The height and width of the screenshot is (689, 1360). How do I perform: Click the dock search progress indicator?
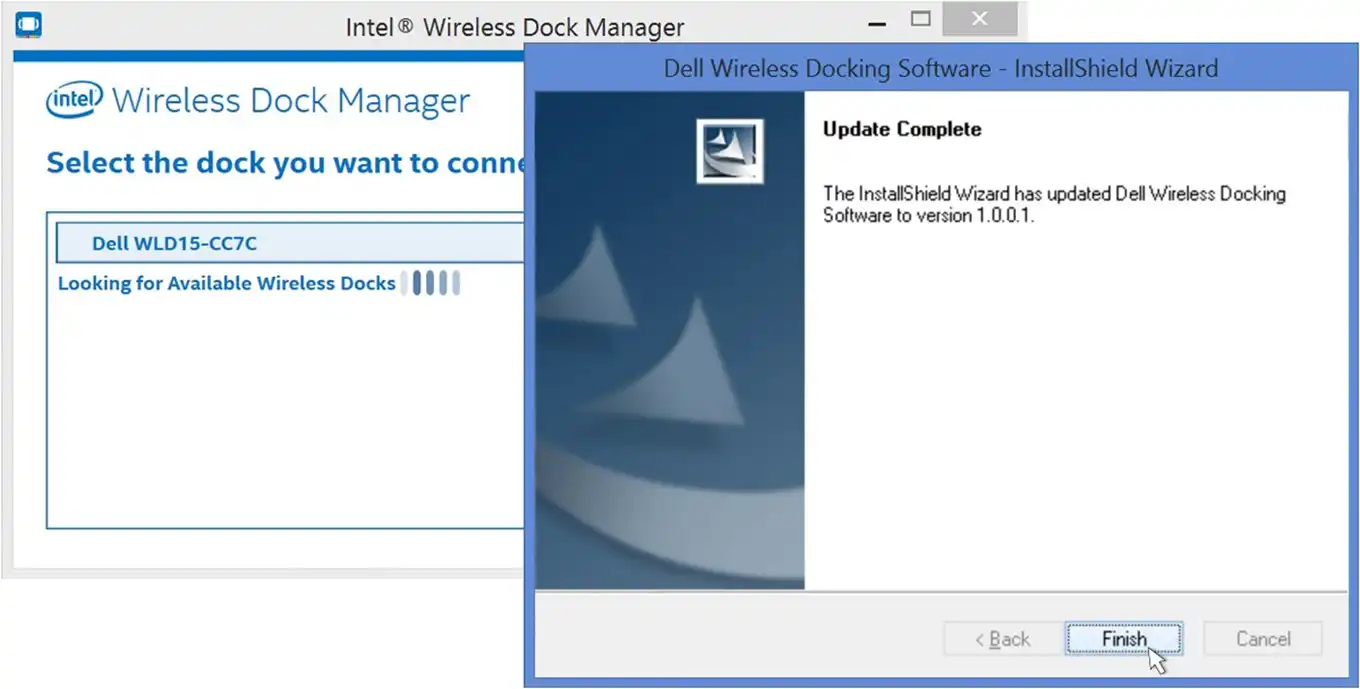431,283
